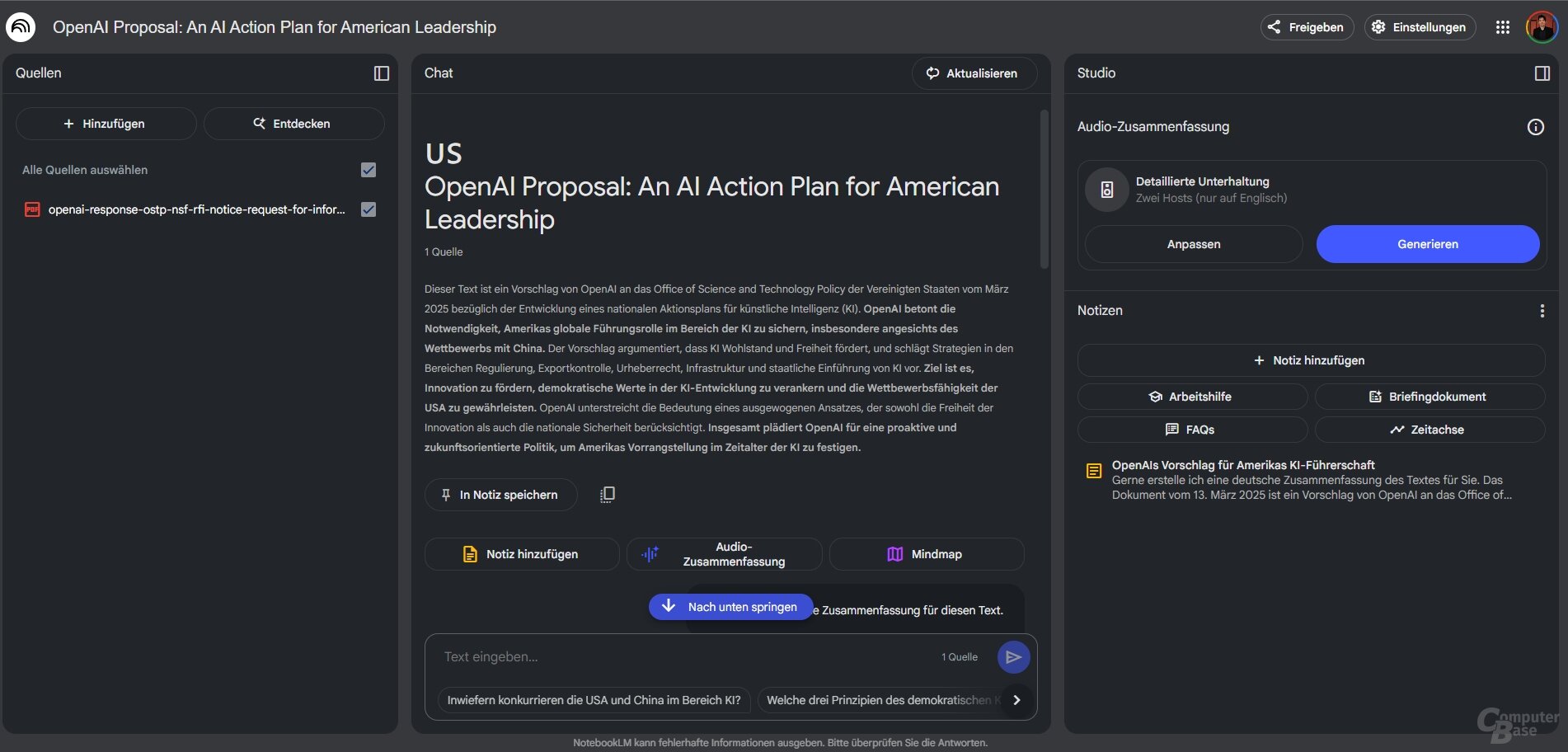
Task: Show next suggested questions chevron
Action: tap(1016, 700)
